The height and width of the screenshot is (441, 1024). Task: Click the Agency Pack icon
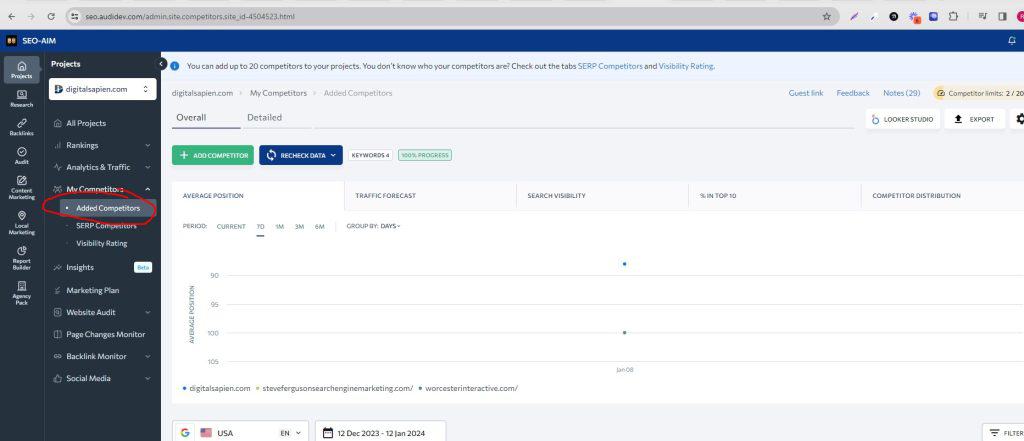tap(22, 291)
